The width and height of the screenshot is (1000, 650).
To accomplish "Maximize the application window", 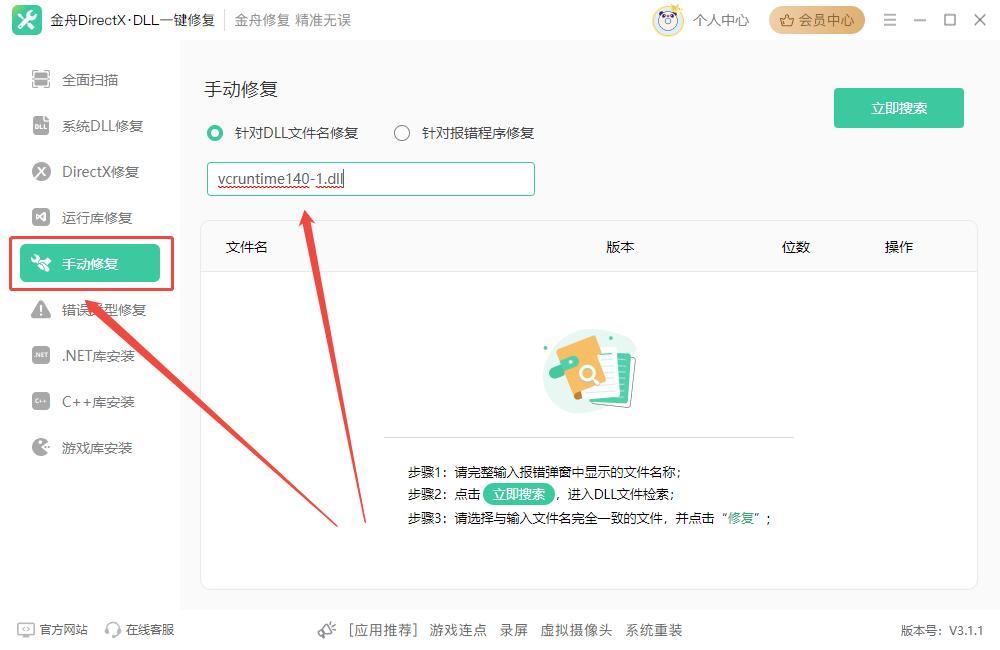I will [x=950, y=20].
